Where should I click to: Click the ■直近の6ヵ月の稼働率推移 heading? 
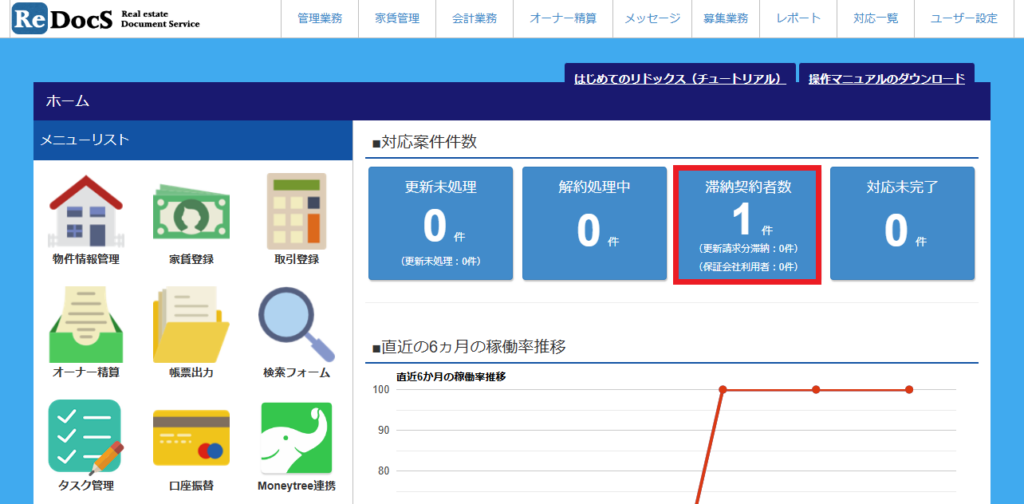coord(469,347)
